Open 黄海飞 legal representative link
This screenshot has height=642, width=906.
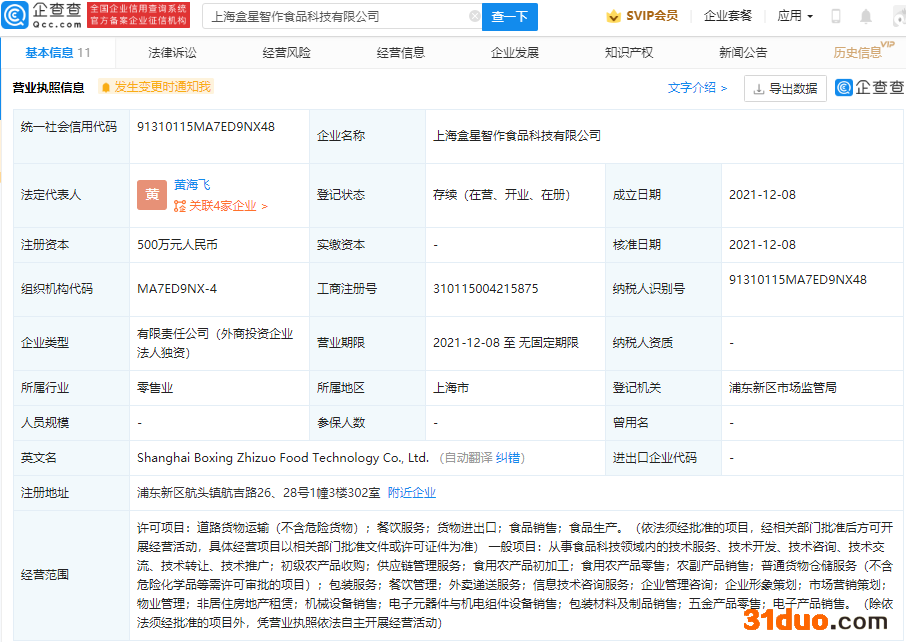[192, 185]
